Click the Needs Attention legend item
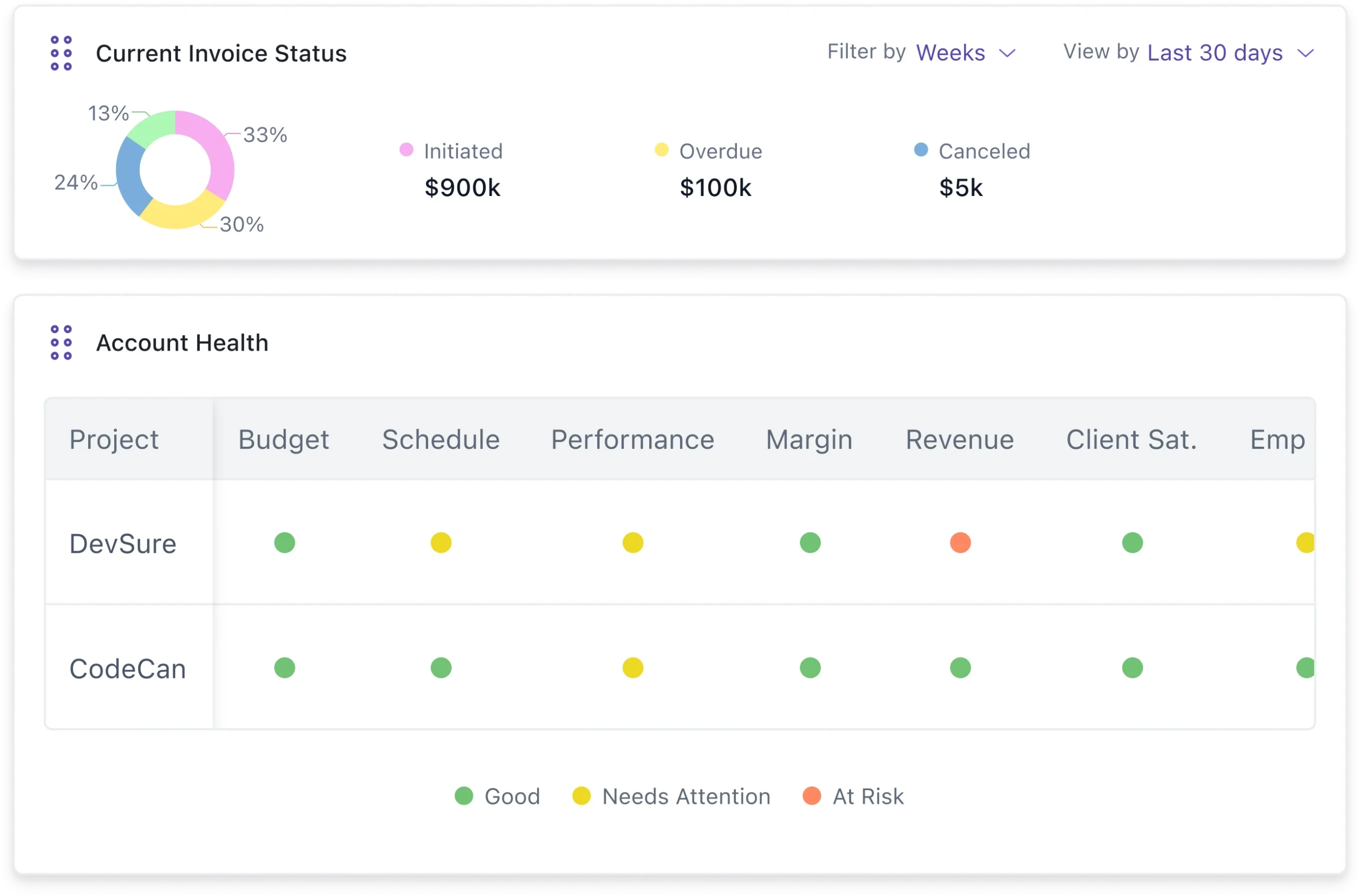Image resolution: width=1360 pixels, height=896 pixels. (685, 796)
